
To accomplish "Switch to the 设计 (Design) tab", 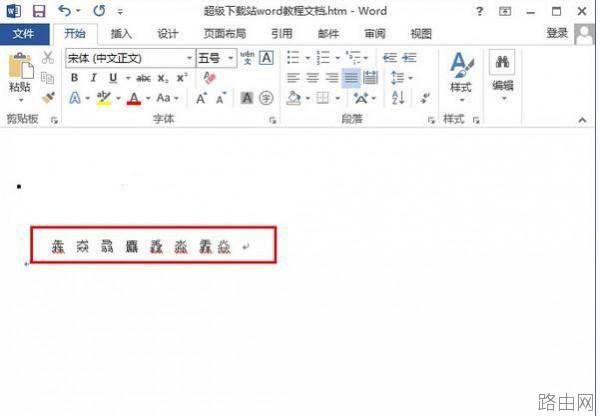I will 168,34.
